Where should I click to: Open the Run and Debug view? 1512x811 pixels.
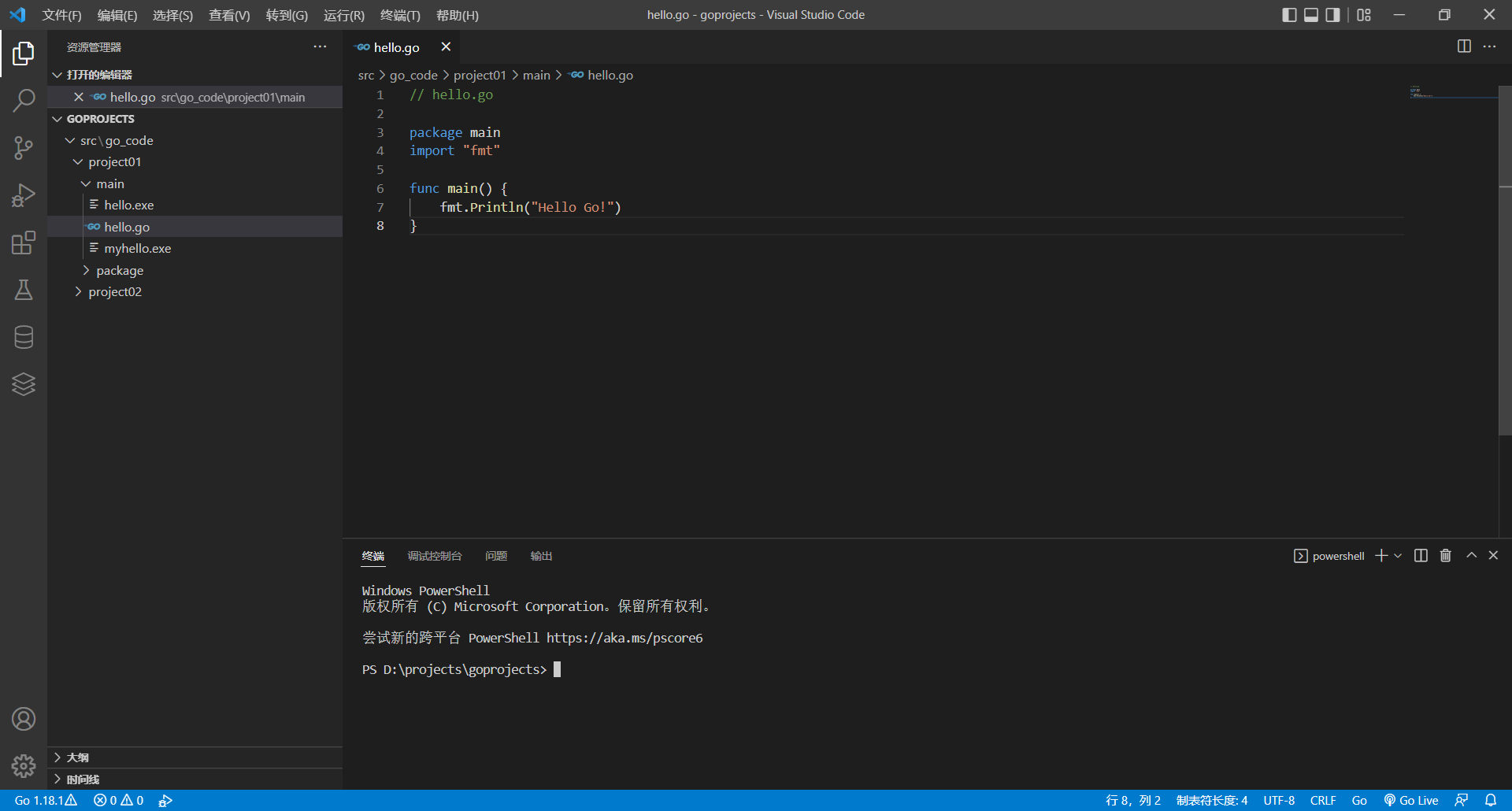(x=24, y=195)
